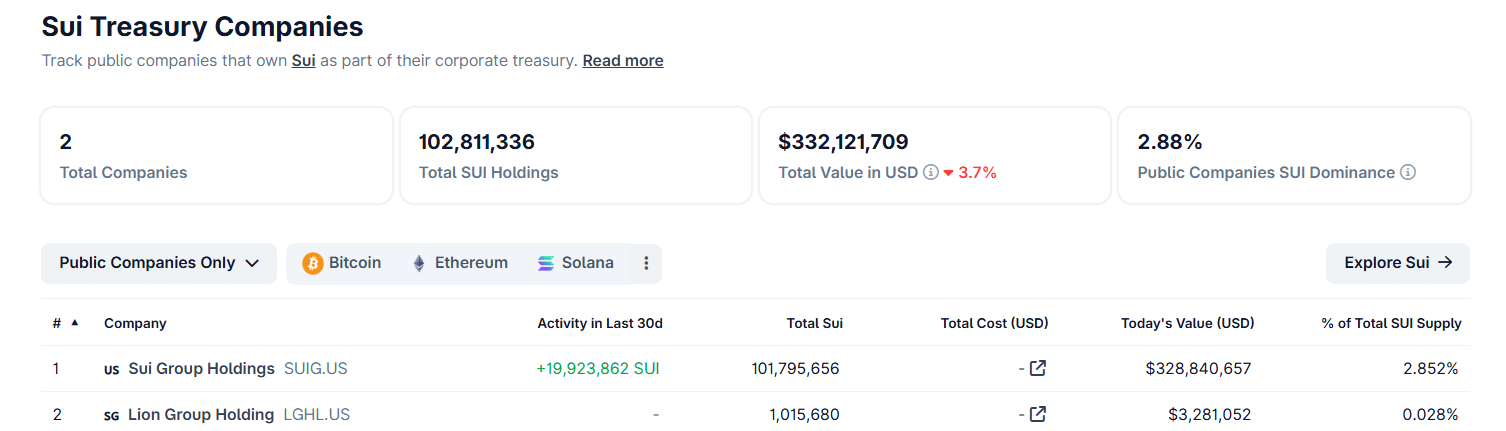Switch to the Solana treasury tab

(587, 263)
